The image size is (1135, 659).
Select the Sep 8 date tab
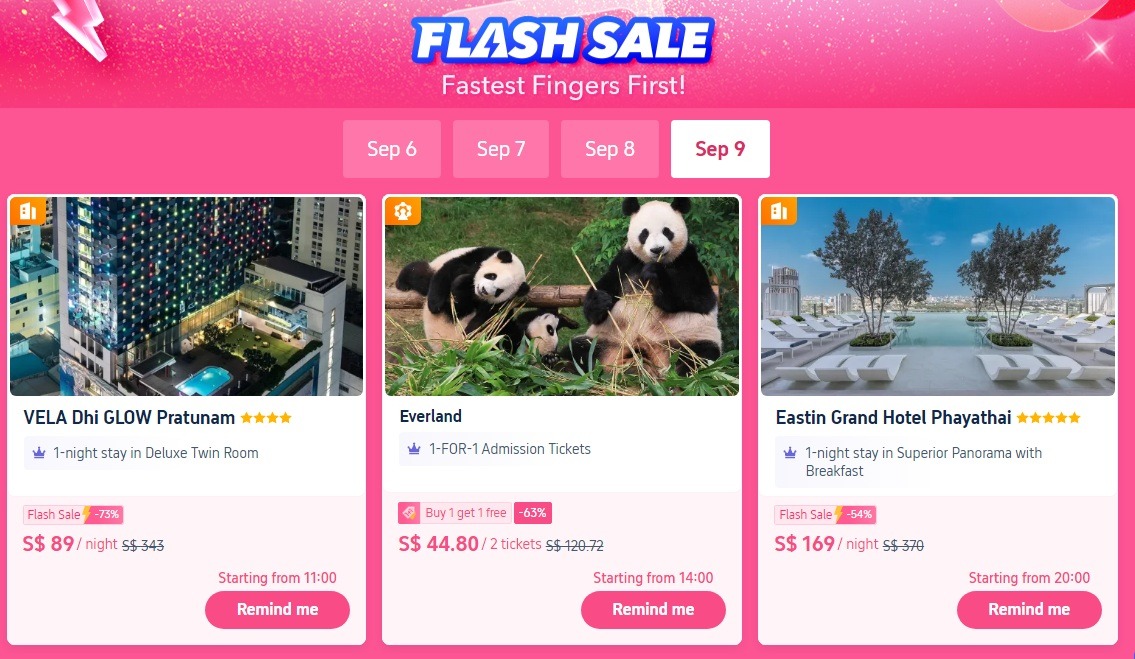coord(609,149)
